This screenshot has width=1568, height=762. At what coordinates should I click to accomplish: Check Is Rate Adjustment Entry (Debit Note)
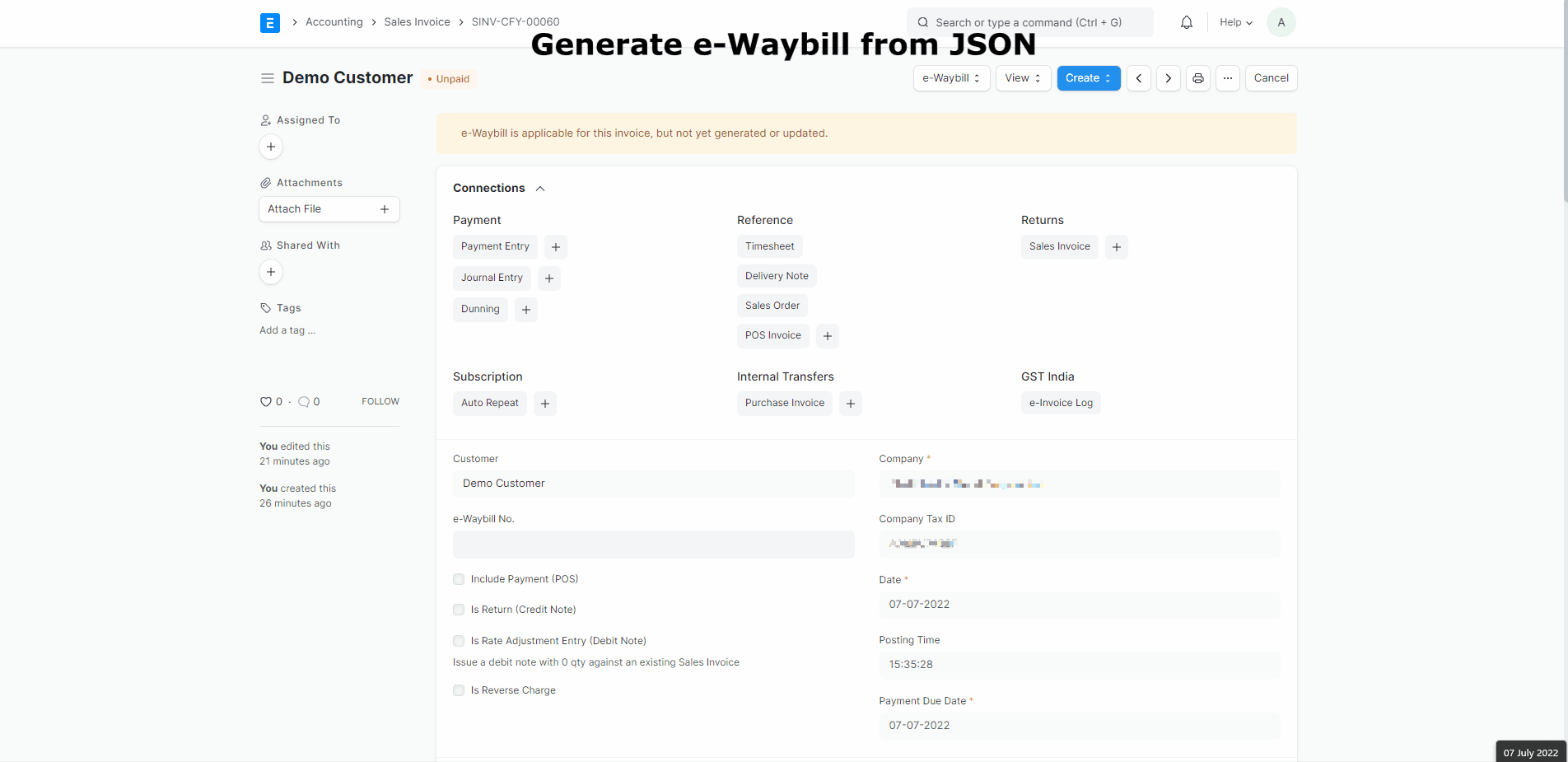[459, 641]
